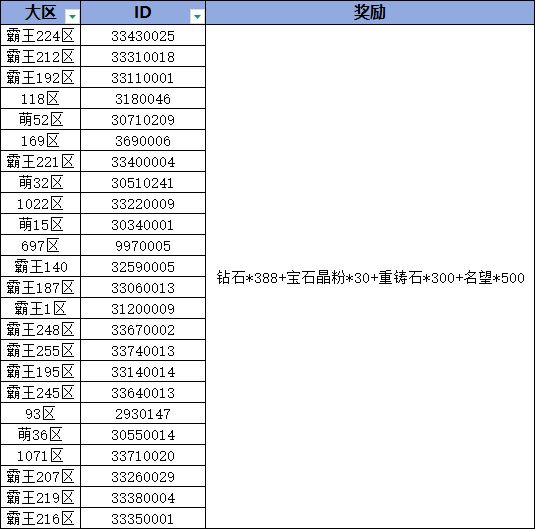Select cell 霸王212区
Screen dimensions: 535x529
(x=41, y=56)
